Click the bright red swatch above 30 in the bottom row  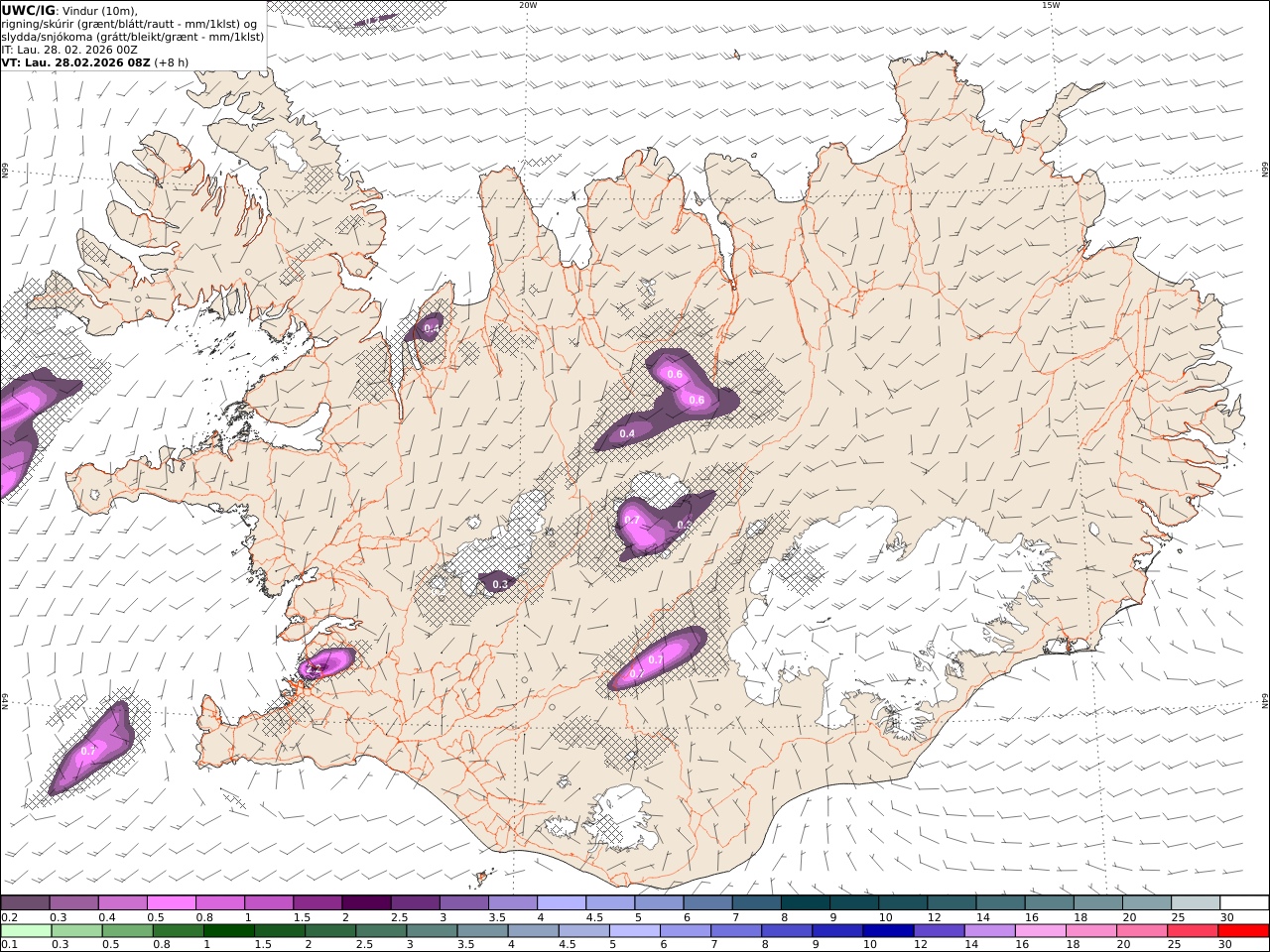coord(1243,931)
